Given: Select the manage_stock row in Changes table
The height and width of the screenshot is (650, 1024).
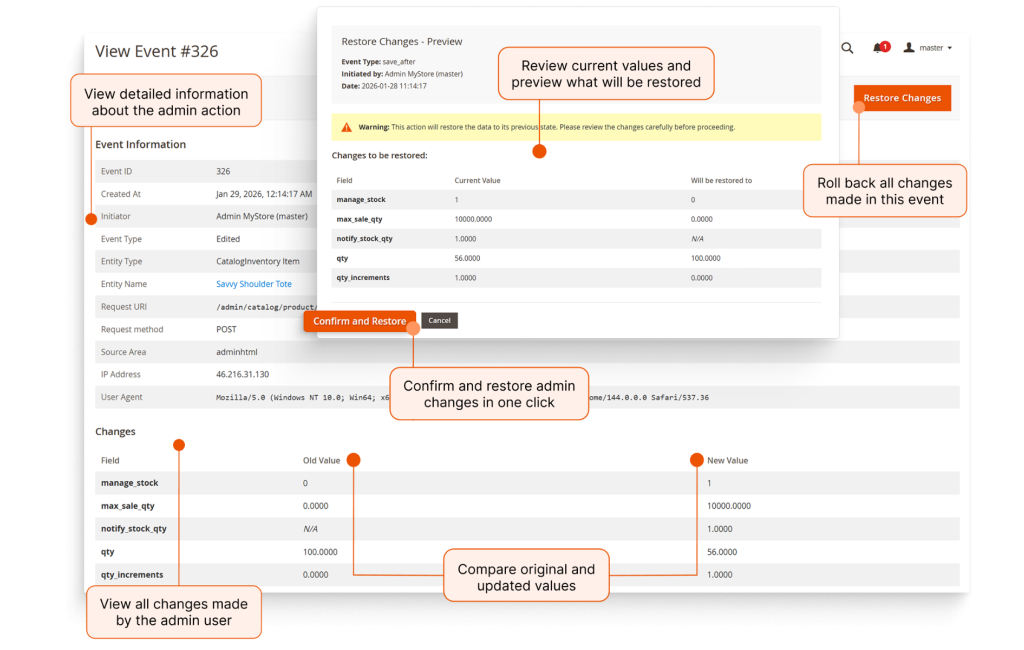Looking at the screenshot, I should coord(527,483).
